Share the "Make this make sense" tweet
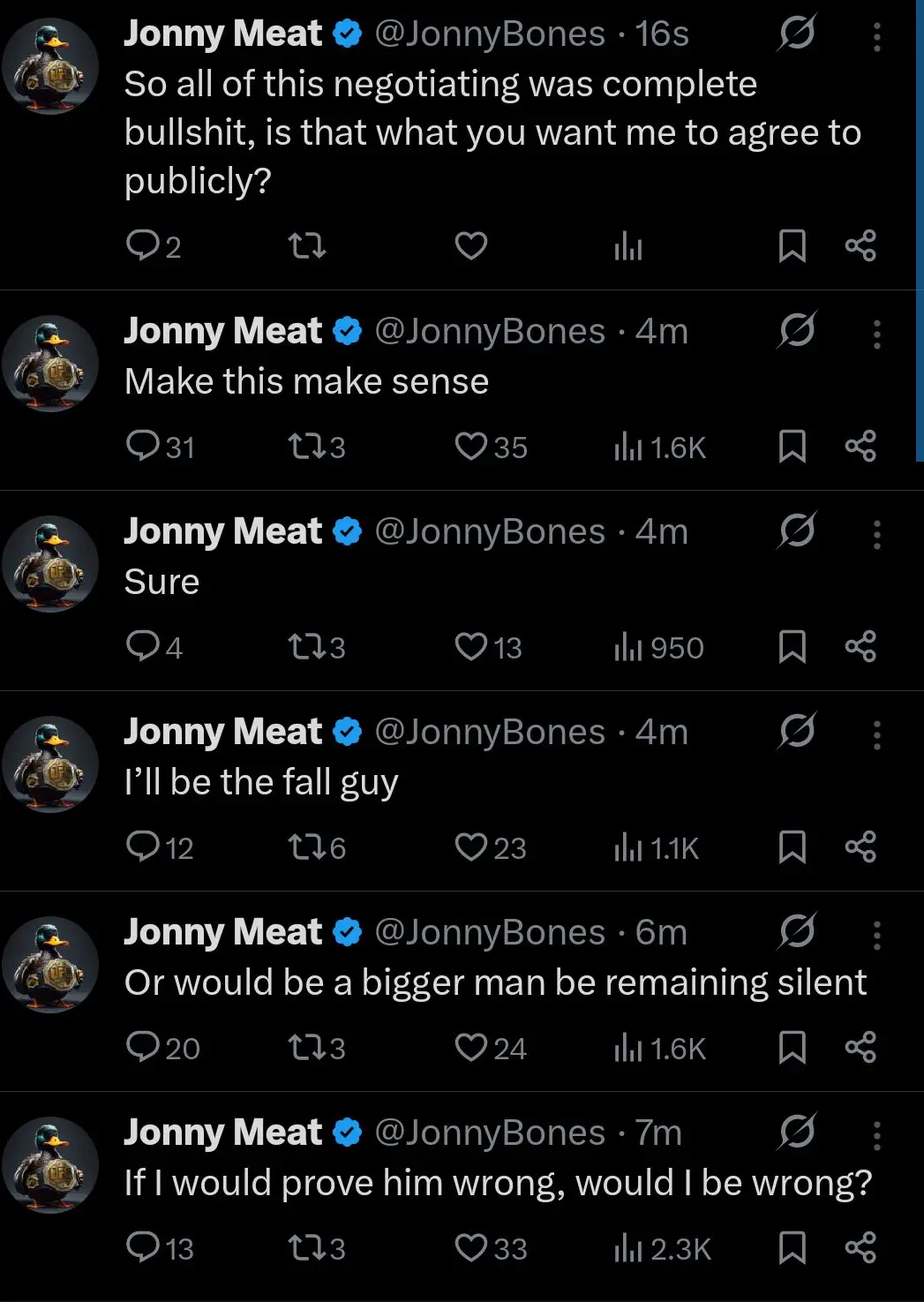The width and height of the screenshot is (924, 1302). (x=862, y=447)
